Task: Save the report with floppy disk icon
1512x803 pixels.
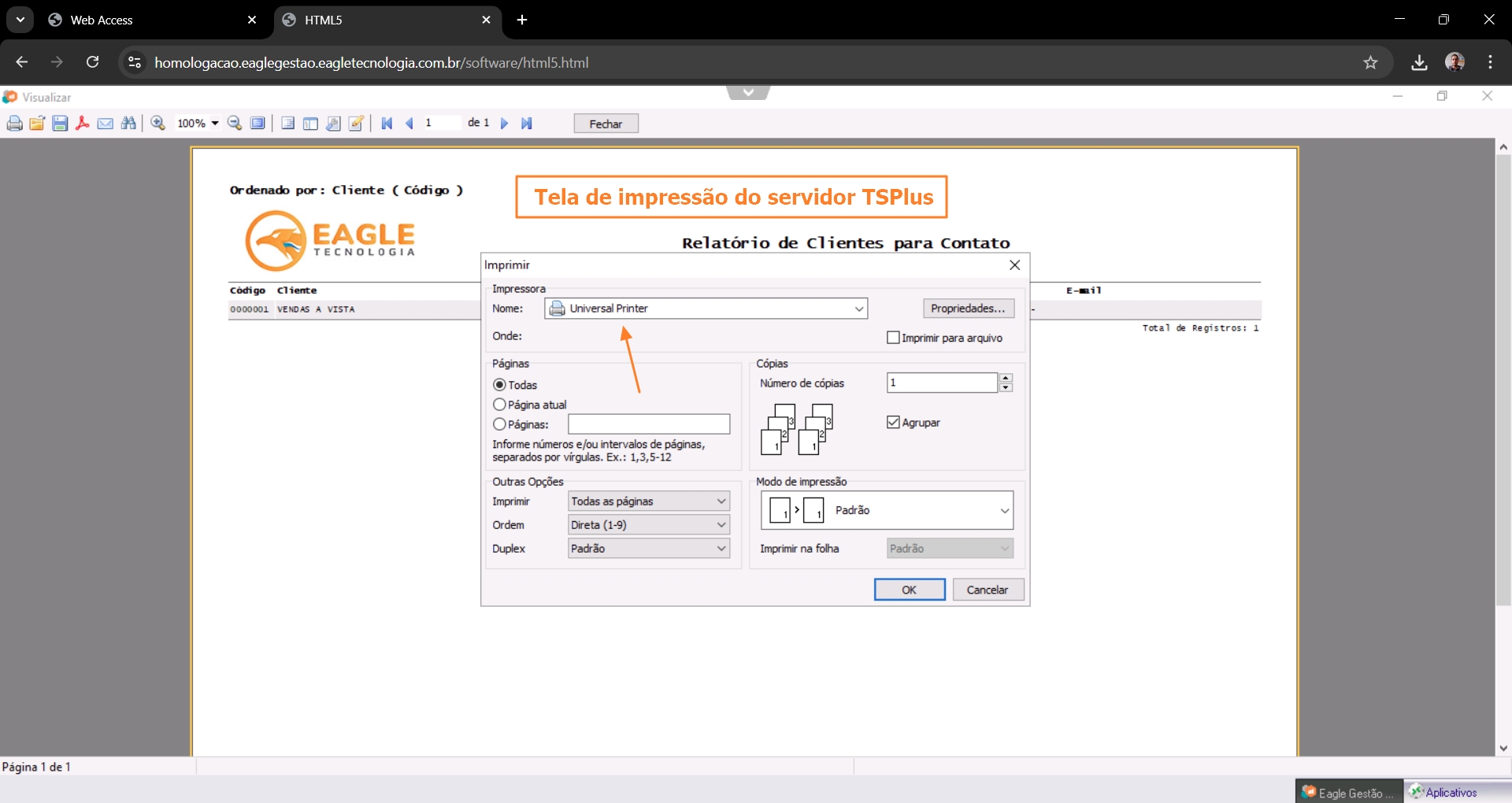Action: pos(60,124)
